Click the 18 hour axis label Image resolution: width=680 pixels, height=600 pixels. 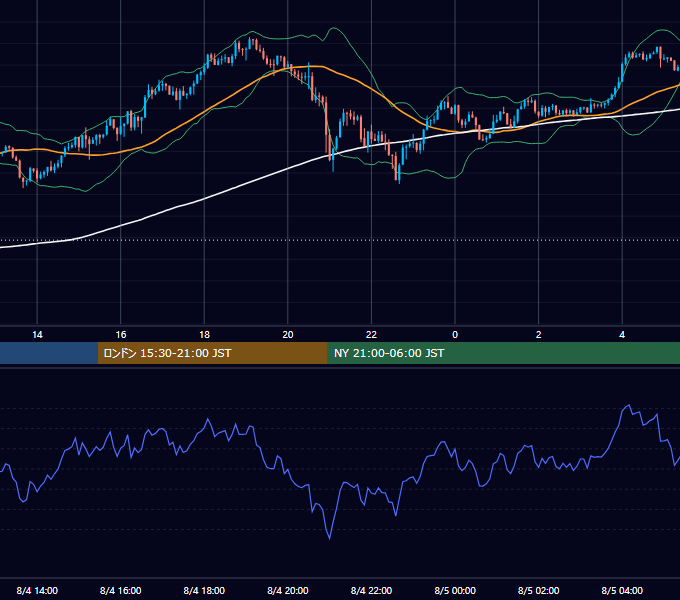(x=204, y=335)
